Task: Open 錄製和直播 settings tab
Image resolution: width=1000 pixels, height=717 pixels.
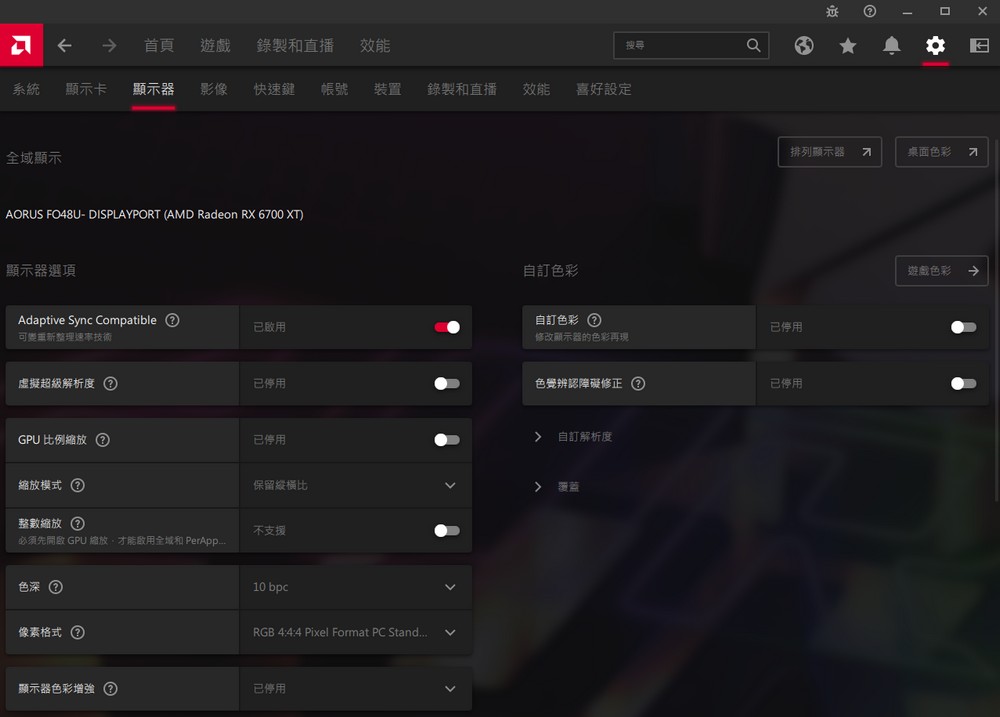Action: (x=462, y=89)
